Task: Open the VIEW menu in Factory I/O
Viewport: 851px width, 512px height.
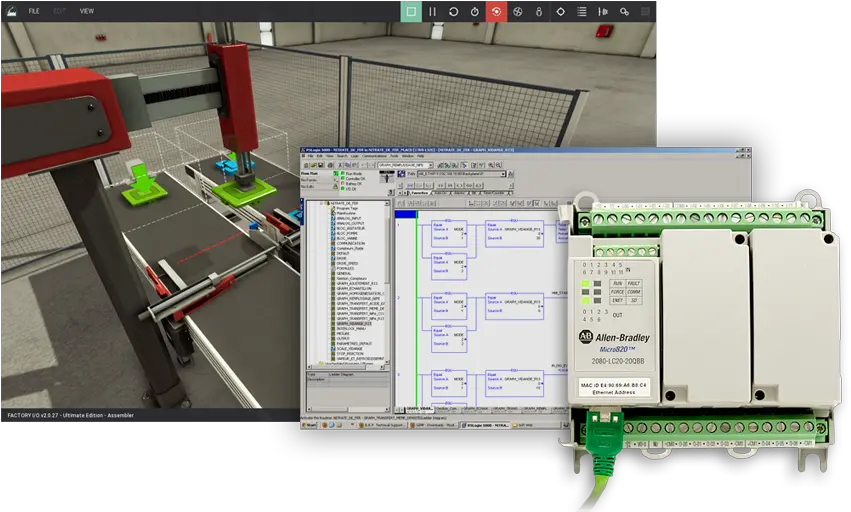Action: tap(87, 11)
